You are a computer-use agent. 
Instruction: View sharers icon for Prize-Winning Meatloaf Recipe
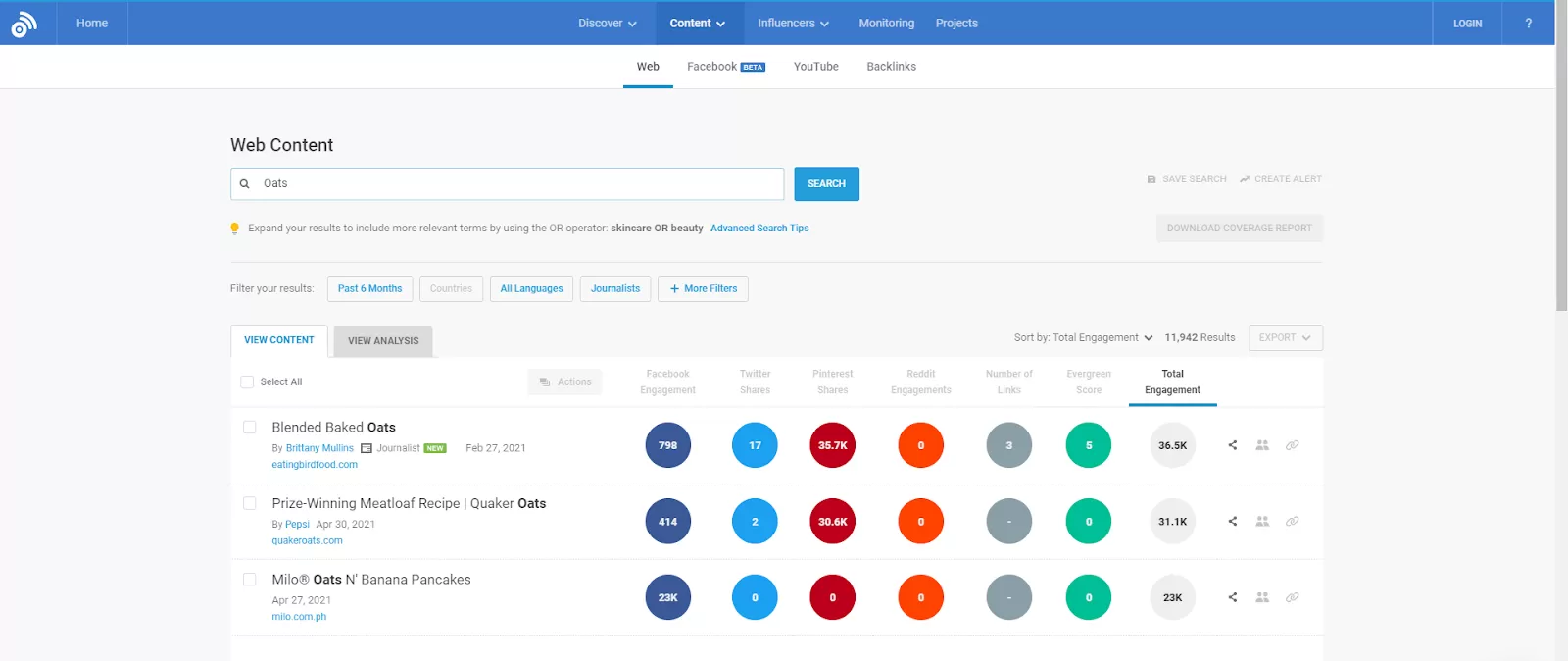(x=1262, y=522)
